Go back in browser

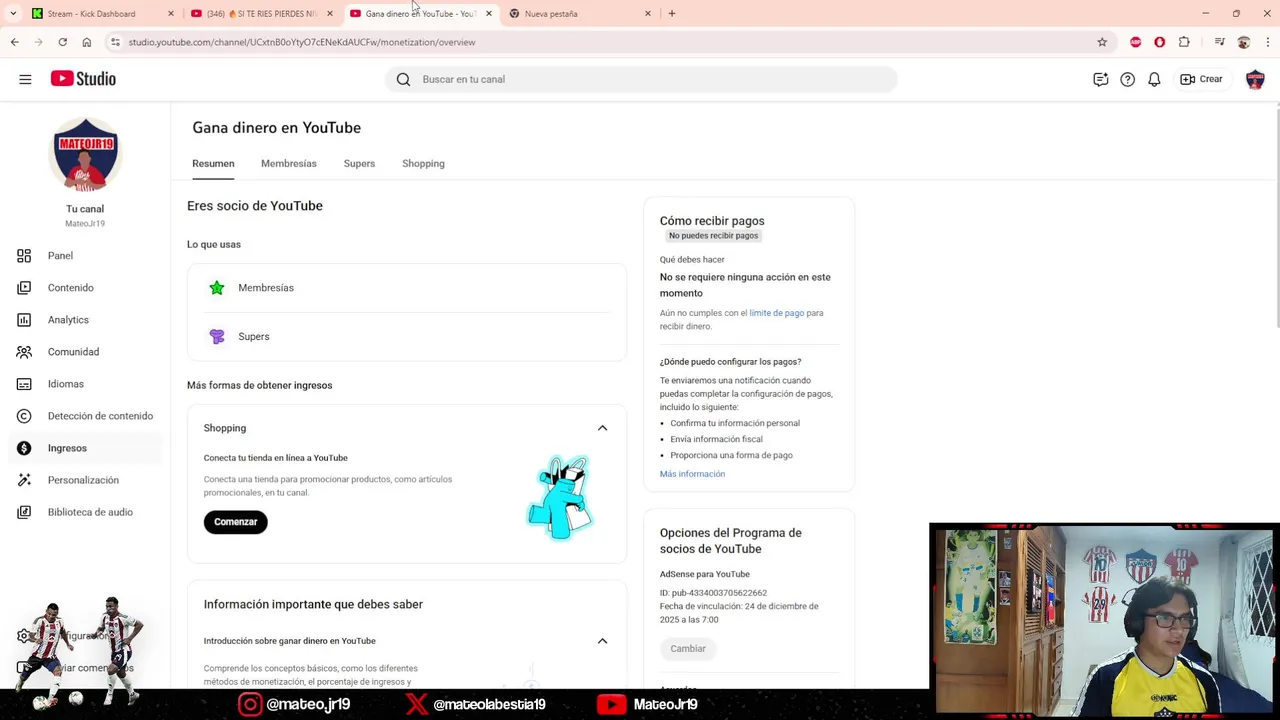14,42
